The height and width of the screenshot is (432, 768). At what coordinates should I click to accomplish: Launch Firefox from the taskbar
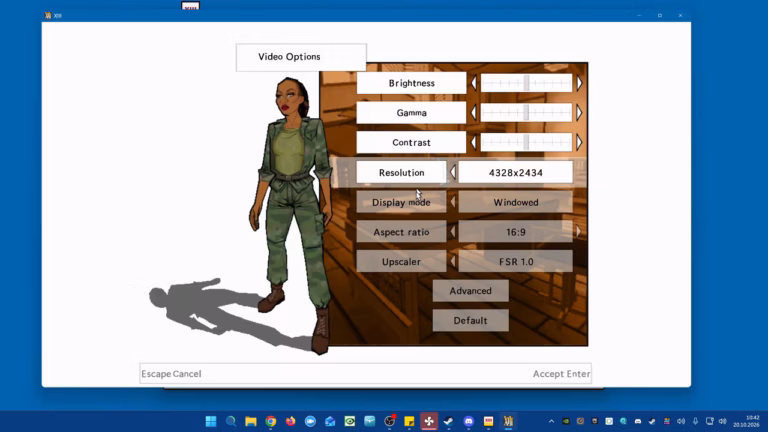coord(290,421)
